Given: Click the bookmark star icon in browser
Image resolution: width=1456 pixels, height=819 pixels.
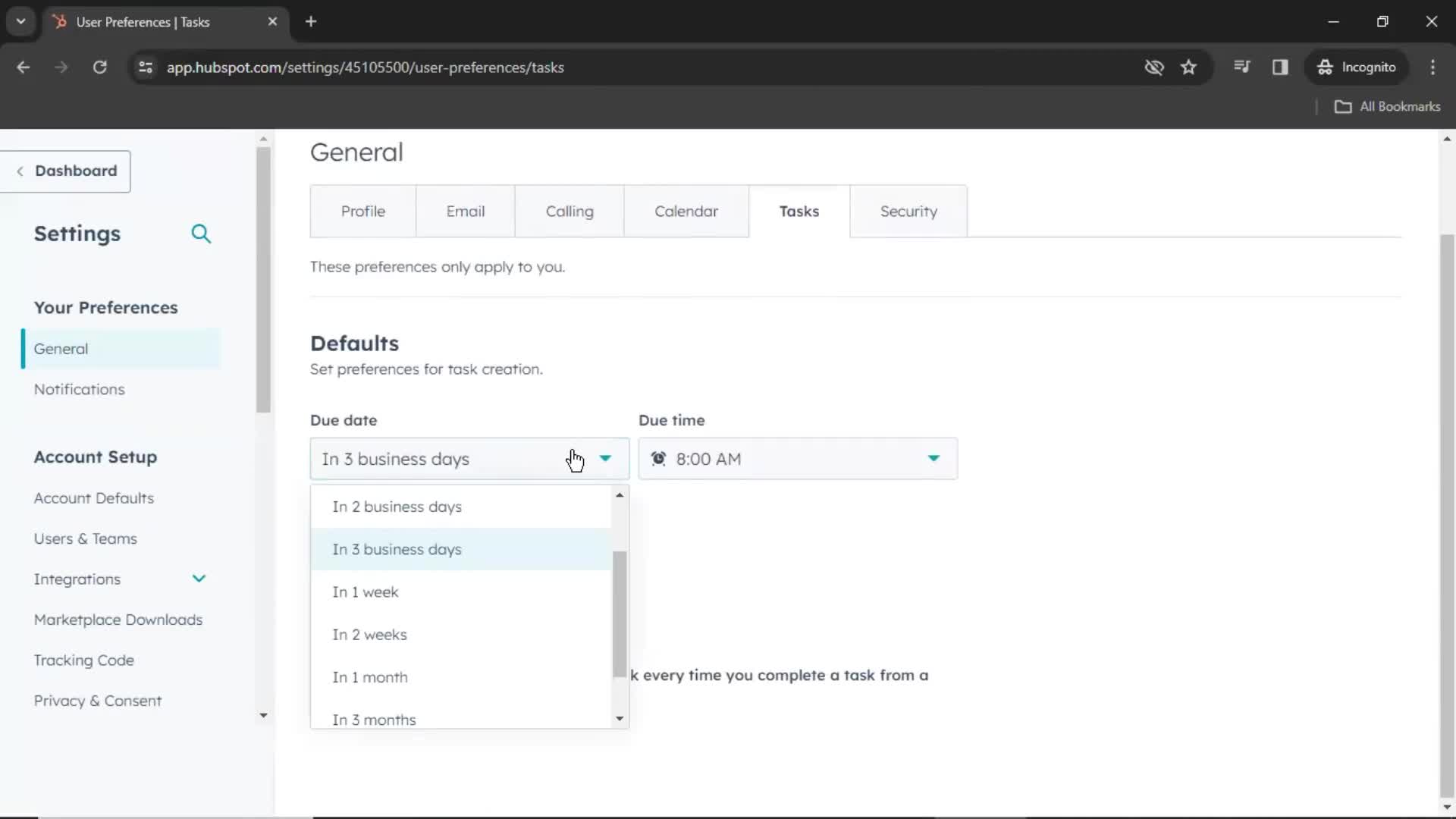Looking at the screenshot, I should pyautogui.click(x=1189, y=67).
